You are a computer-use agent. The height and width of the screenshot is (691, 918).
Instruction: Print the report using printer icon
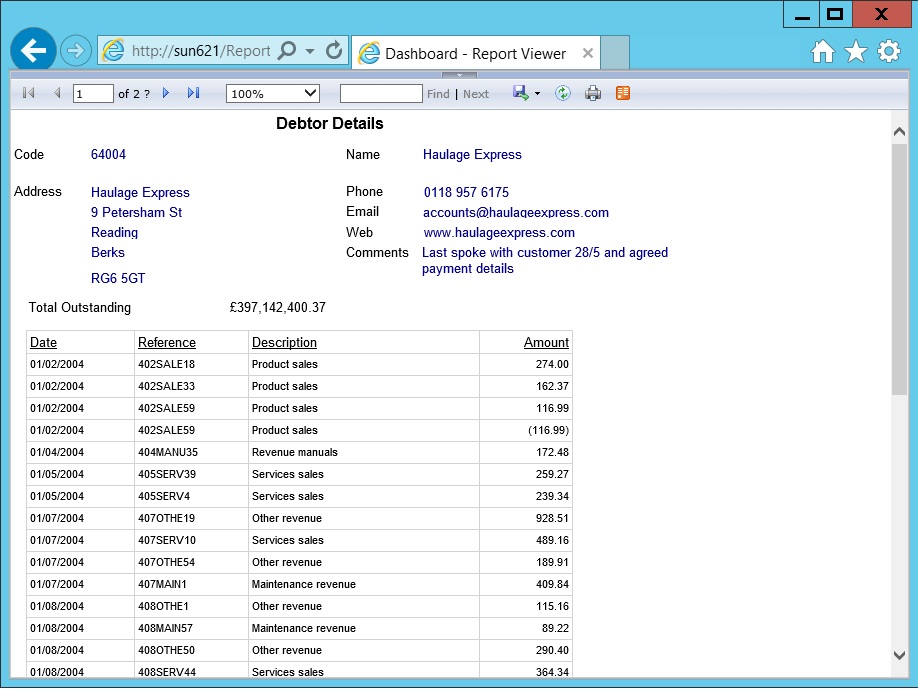(x=593, y=93)
